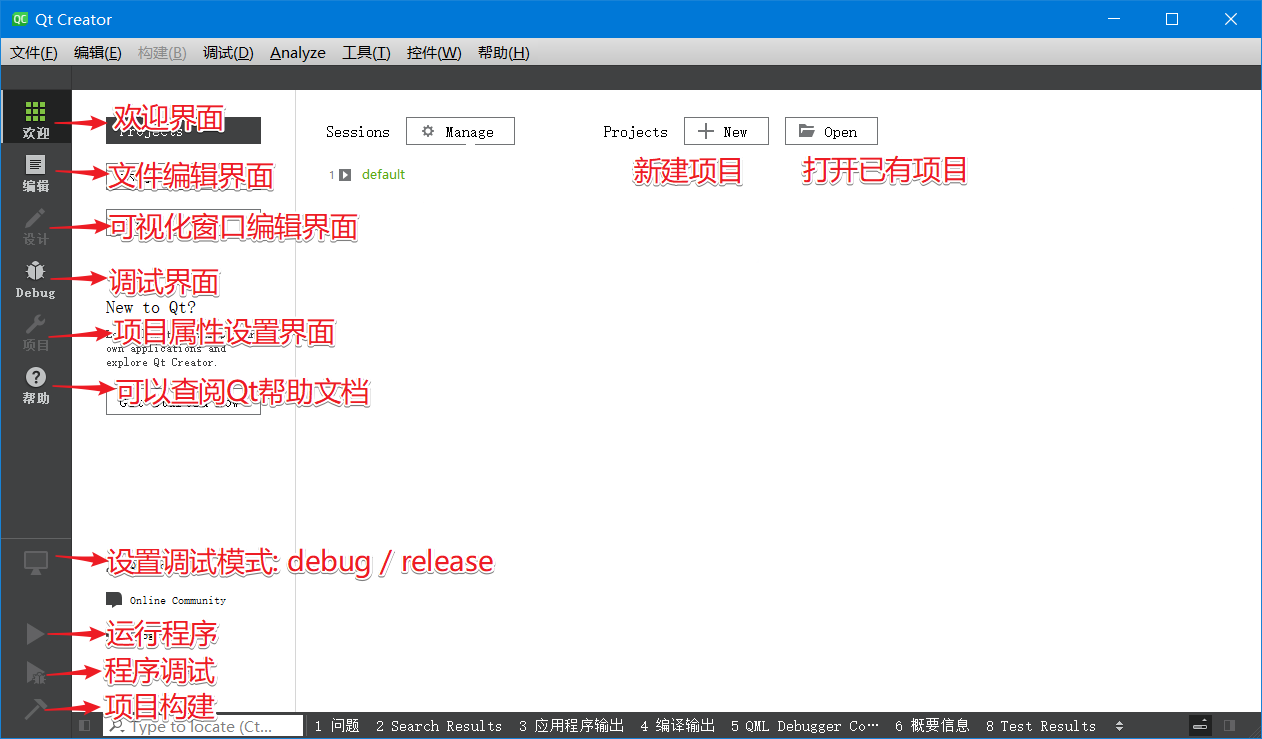Click the Online Community speech bubble icon
The image size is (1262, 739).
[x=114, y=600]
